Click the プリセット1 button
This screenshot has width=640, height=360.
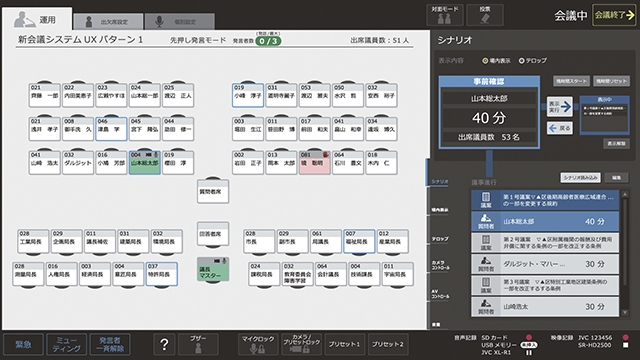point(344,344)
